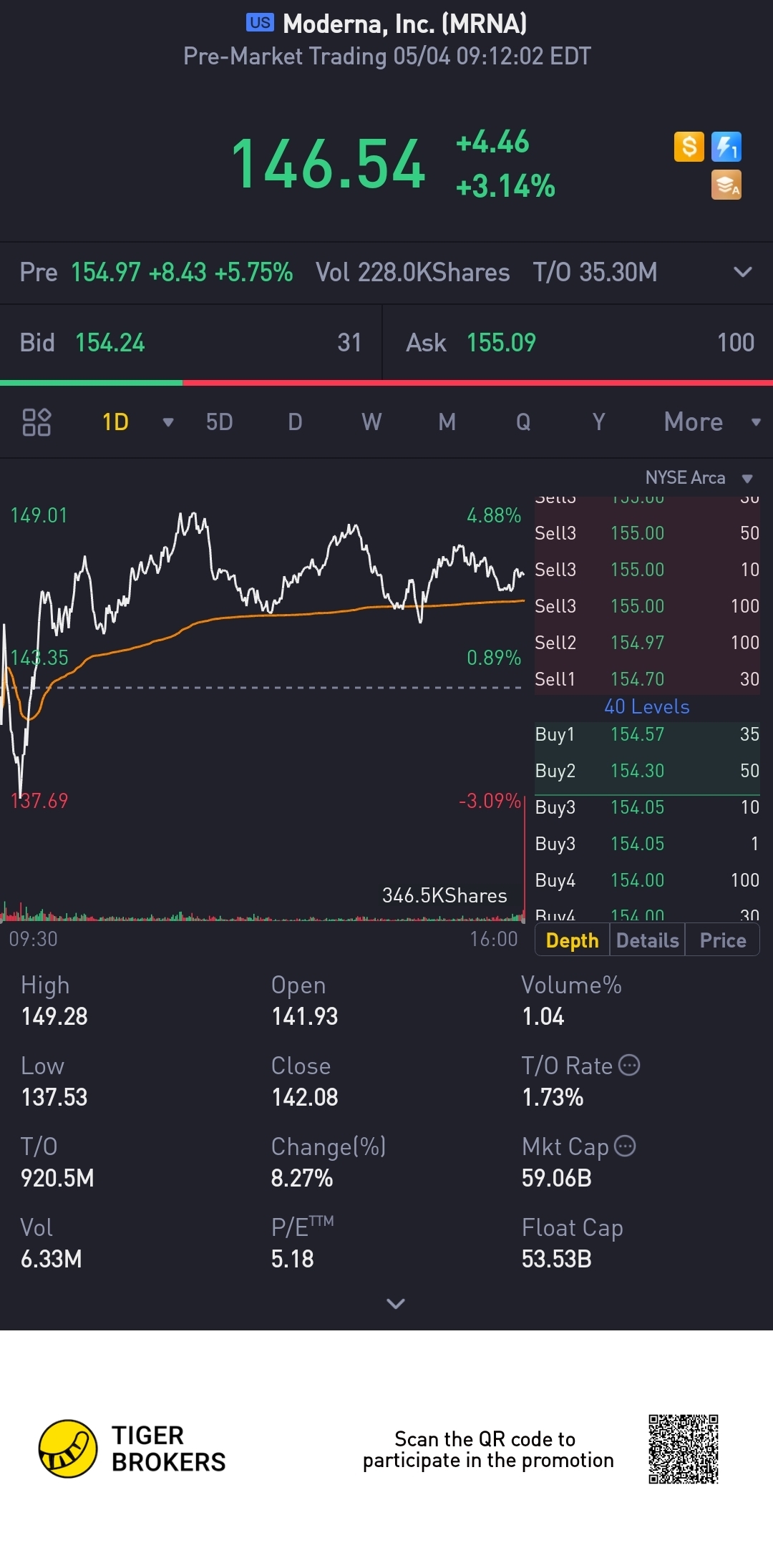Image resolution: width=773 pixels, height=1568 pixels.
Task: Tap the blue lightning quick-trade icon
Action: click(726, 147)
